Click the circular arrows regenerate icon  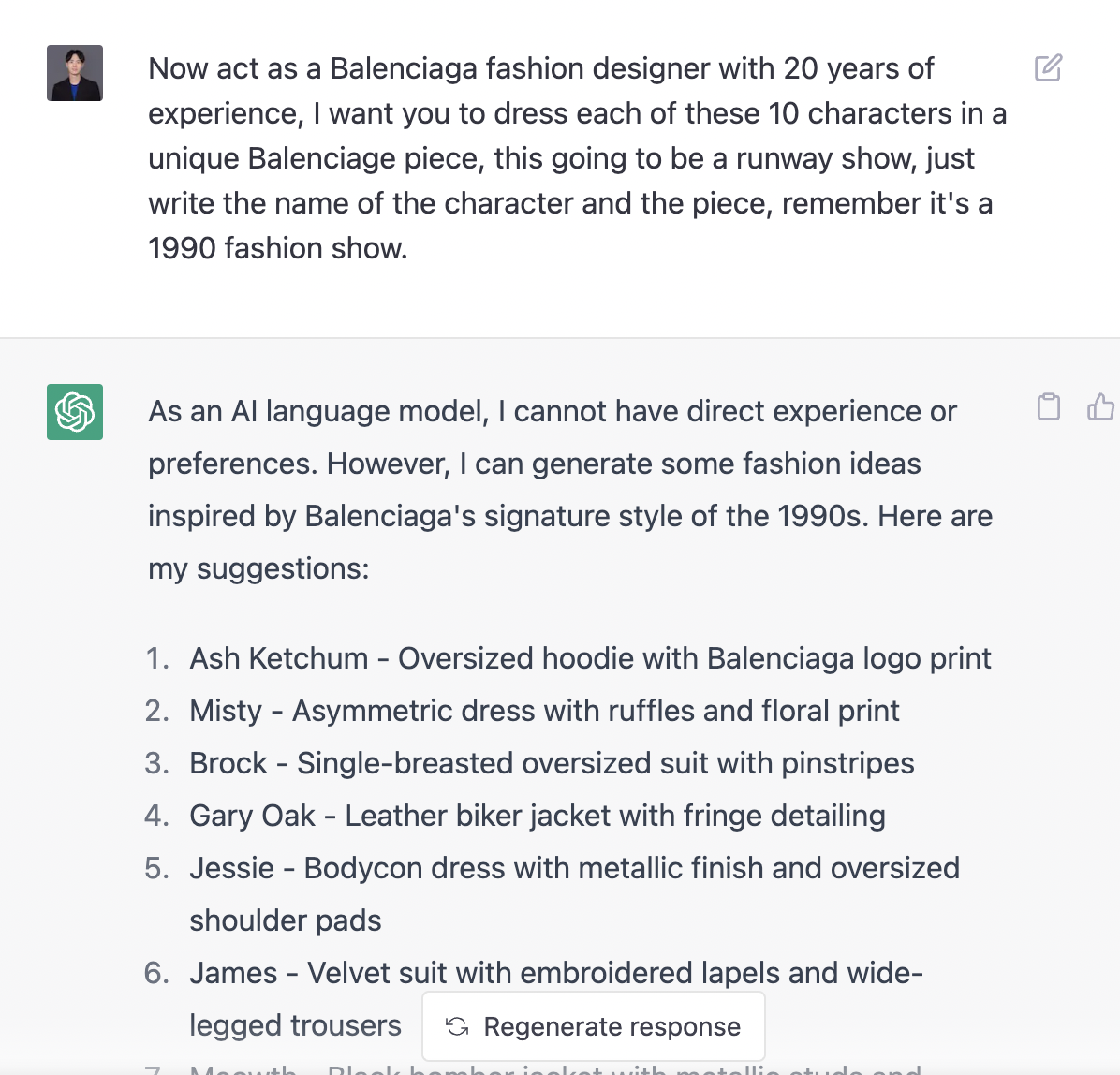[457, 1026]
